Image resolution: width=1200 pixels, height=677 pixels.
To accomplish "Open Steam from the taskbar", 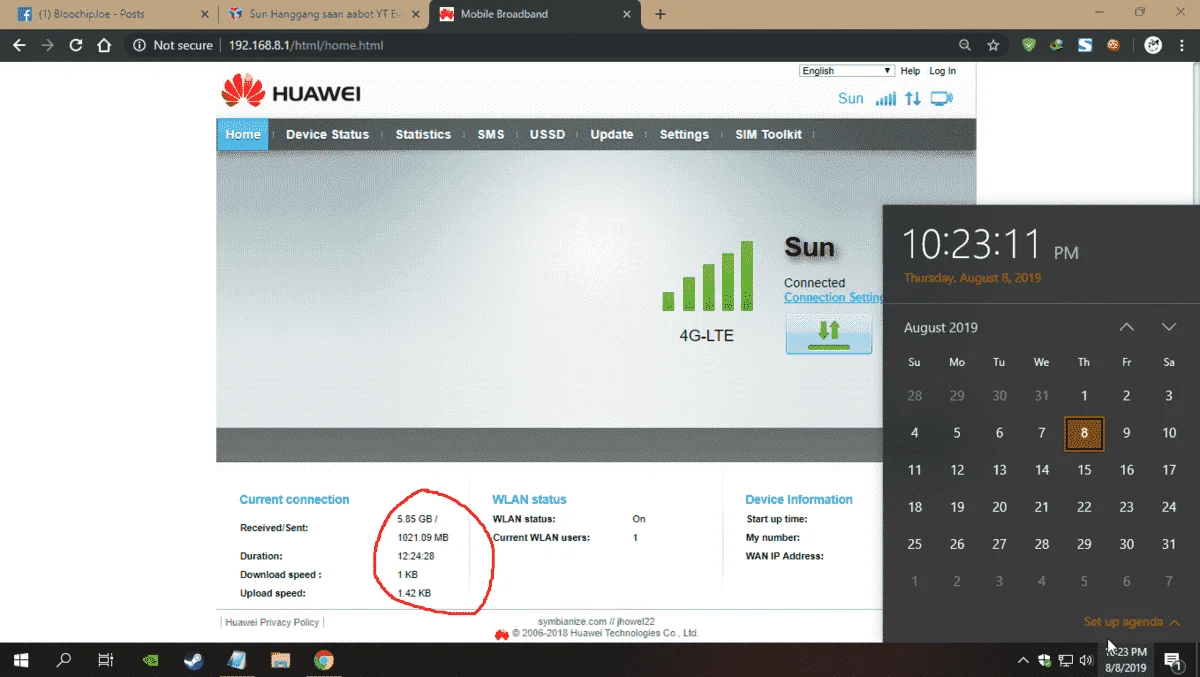I will point(193,660).
